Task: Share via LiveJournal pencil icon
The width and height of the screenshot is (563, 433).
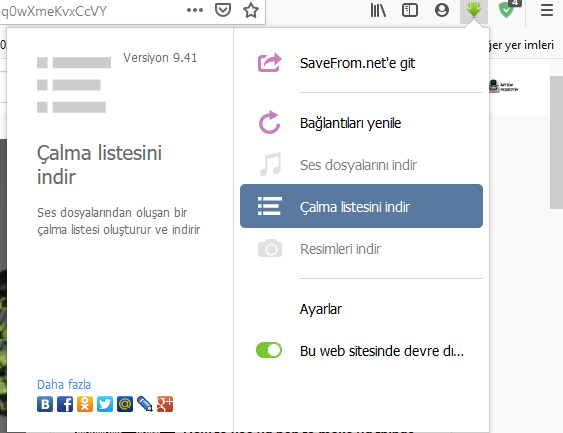Action: click(x=145, y=404)
